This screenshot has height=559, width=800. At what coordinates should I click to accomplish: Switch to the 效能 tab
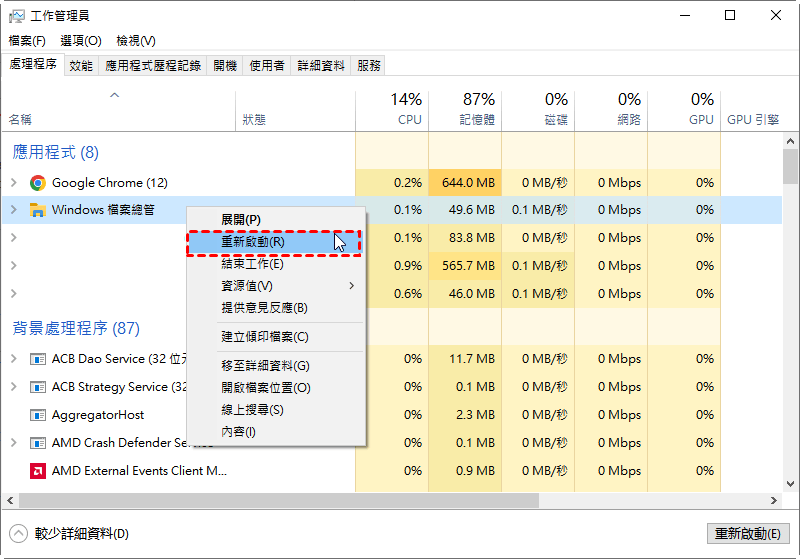pyautogui.click(x=81, y=65)
